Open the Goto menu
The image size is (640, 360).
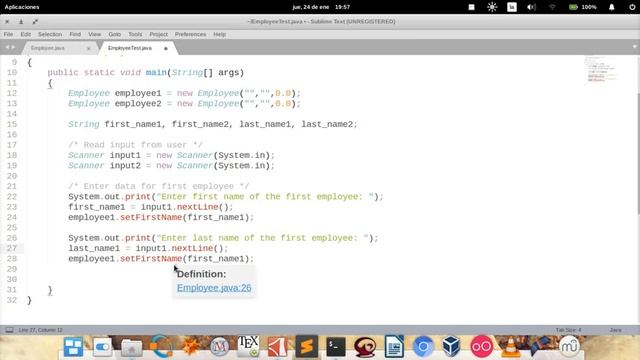pos(114,34)
